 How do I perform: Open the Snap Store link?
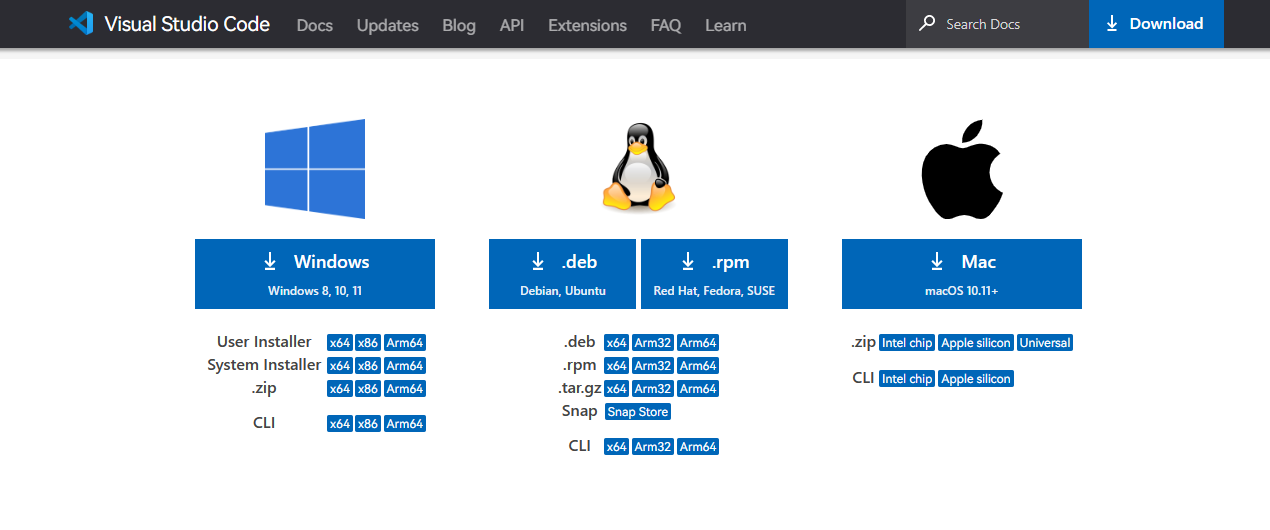(x=638, y=412)
